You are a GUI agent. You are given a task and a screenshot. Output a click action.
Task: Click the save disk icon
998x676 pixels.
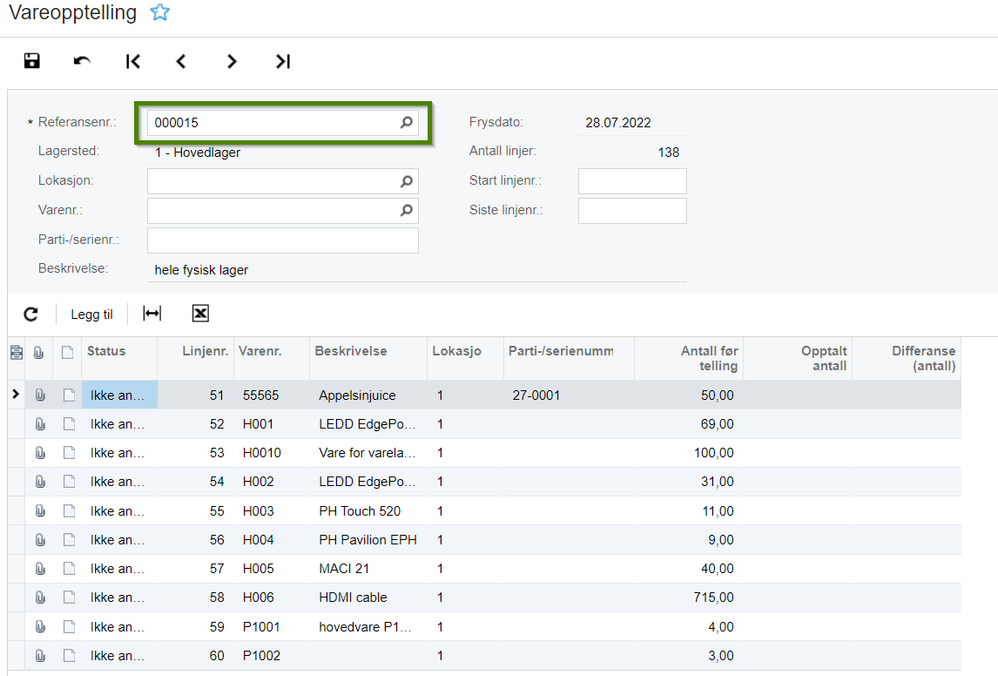pos(32,61)
